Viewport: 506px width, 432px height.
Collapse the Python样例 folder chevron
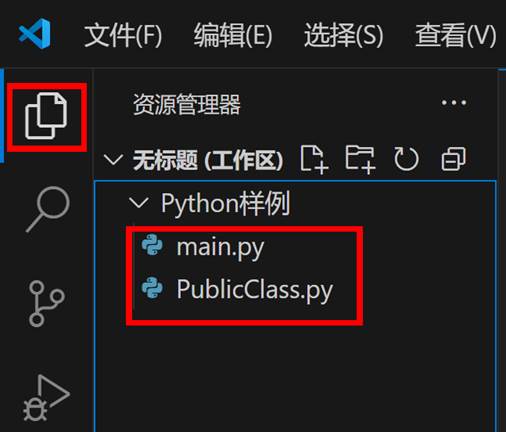click(x=138, y=202)
